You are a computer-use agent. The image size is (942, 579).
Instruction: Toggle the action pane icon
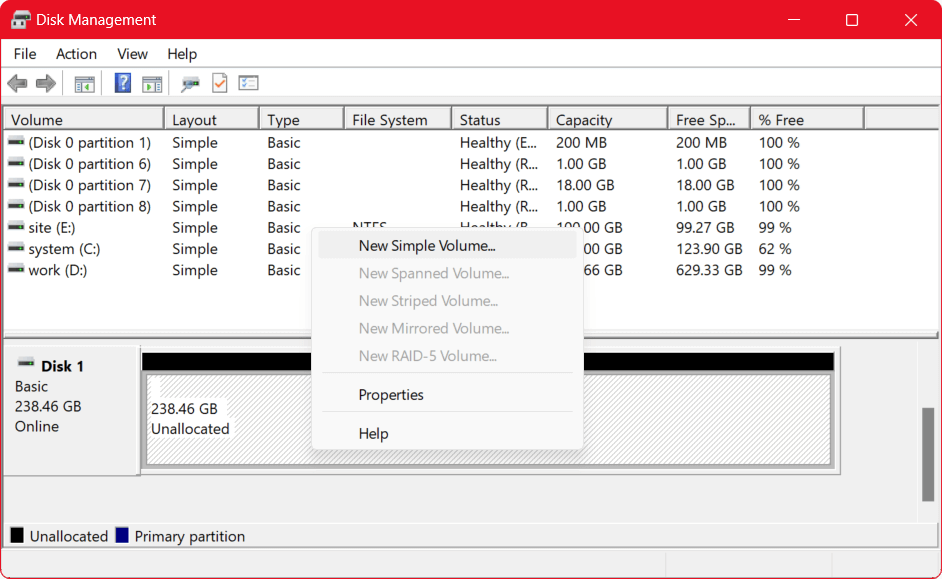152,82
